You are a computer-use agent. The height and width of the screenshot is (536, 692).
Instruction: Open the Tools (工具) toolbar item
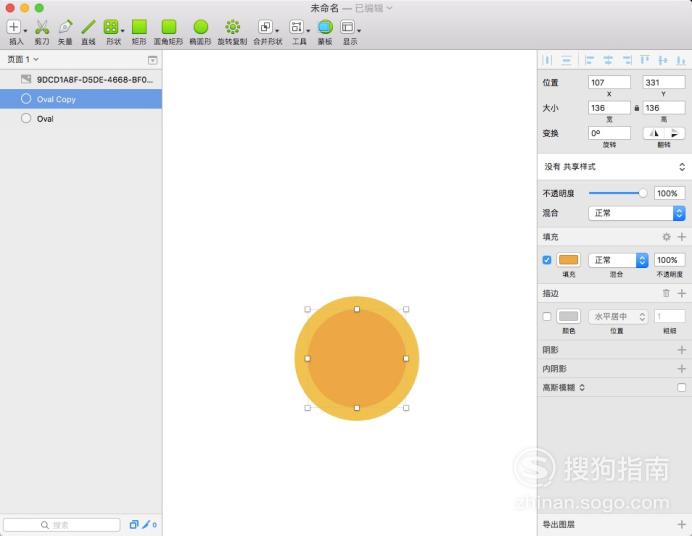(296, 27)
